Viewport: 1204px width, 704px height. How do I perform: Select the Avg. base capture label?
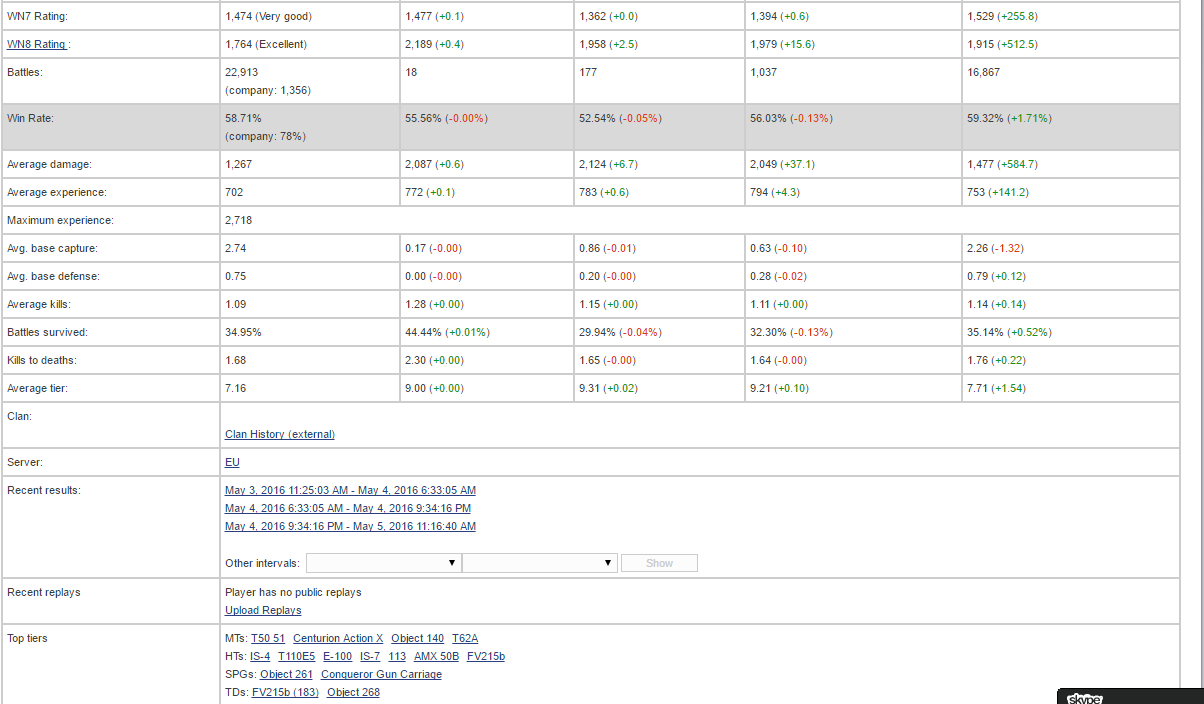[52, 248]
